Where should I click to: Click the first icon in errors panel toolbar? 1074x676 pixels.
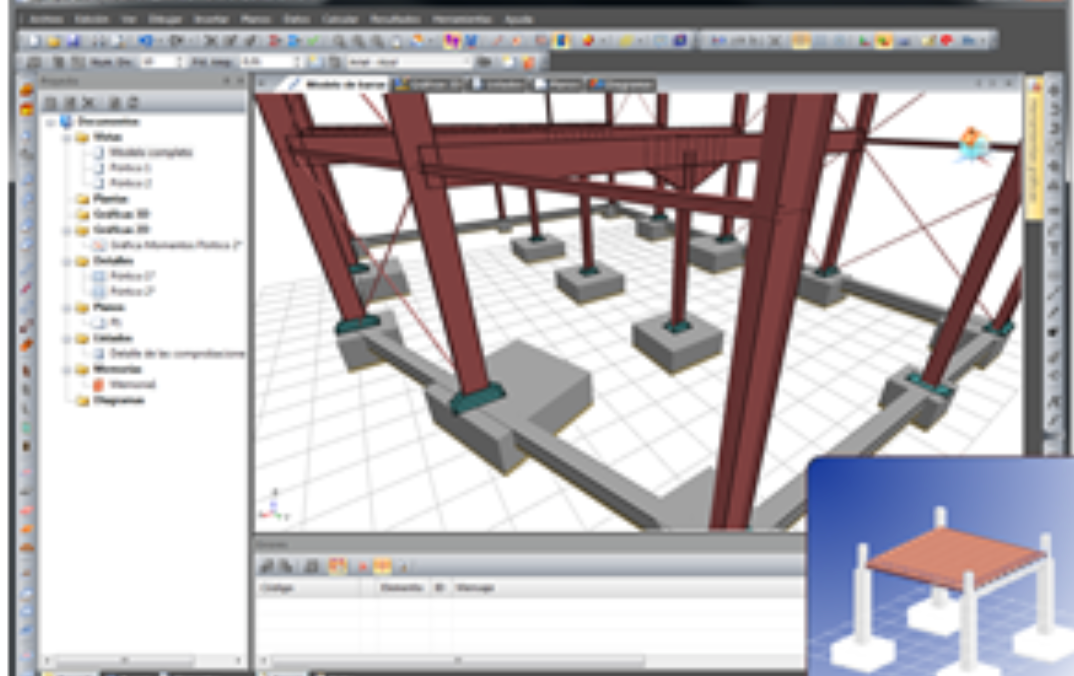click(x=267, y=566)
